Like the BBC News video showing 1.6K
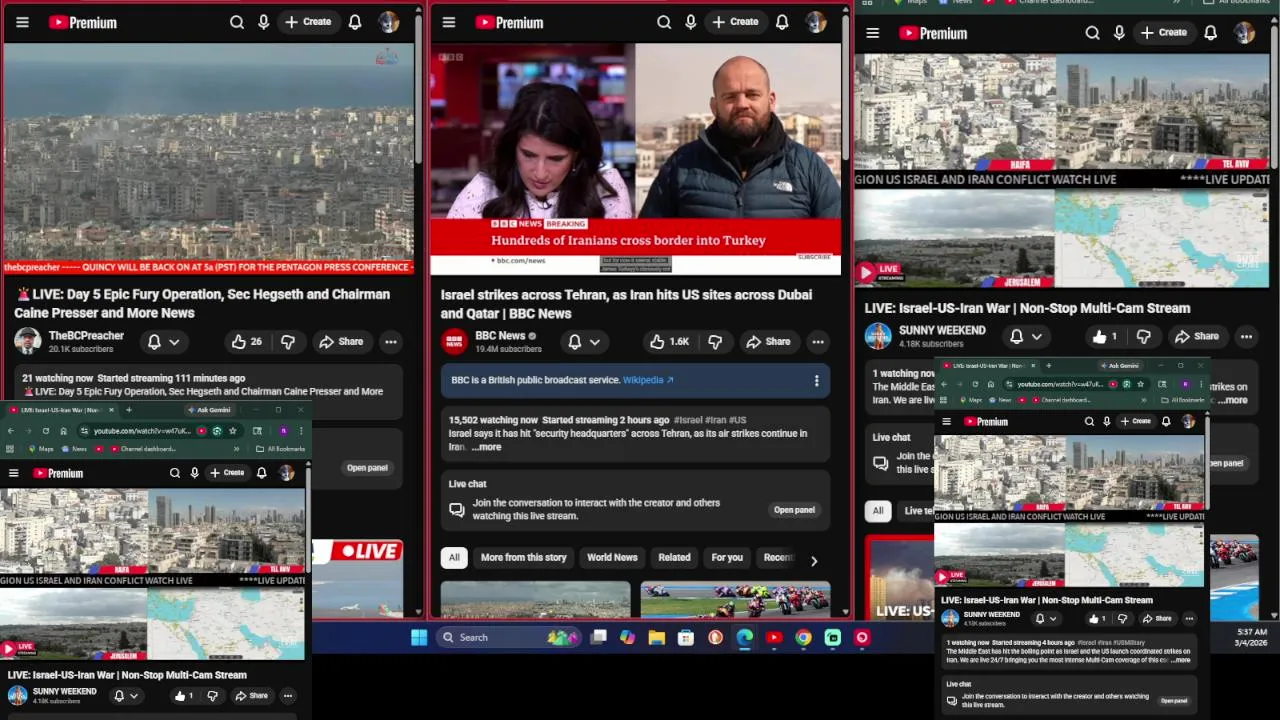1280x720 pixels. [x=670, y=342]
